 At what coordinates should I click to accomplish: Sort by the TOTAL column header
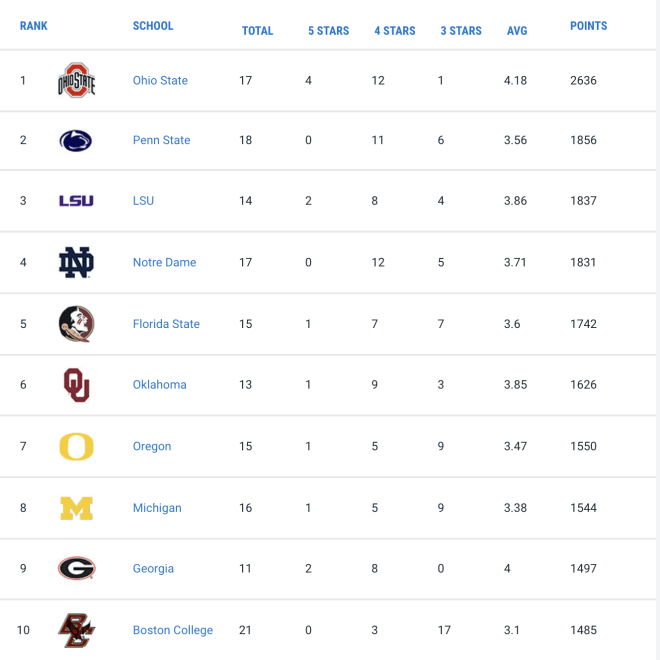click(257, 31)
